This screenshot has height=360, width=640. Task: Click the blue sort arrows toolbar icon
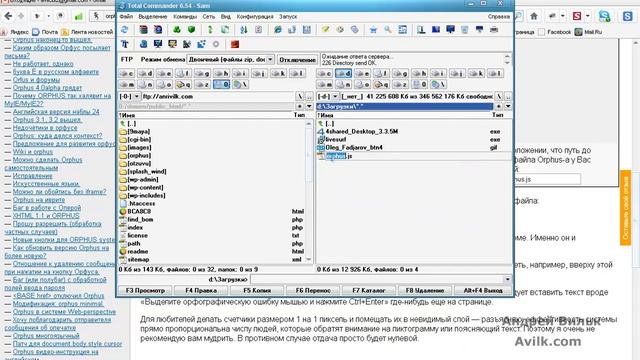click(244, 30)
